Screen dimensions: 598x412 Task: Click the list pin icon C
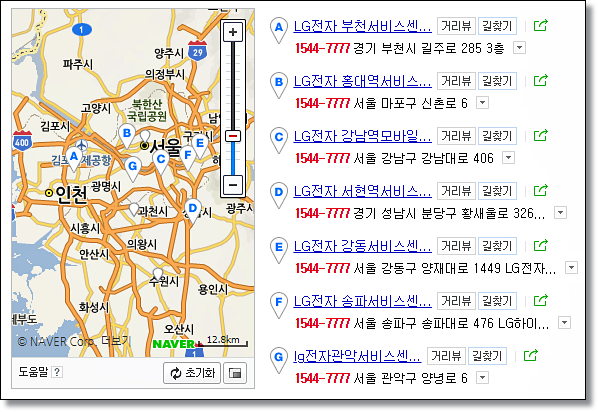click(x=279, y=140)
